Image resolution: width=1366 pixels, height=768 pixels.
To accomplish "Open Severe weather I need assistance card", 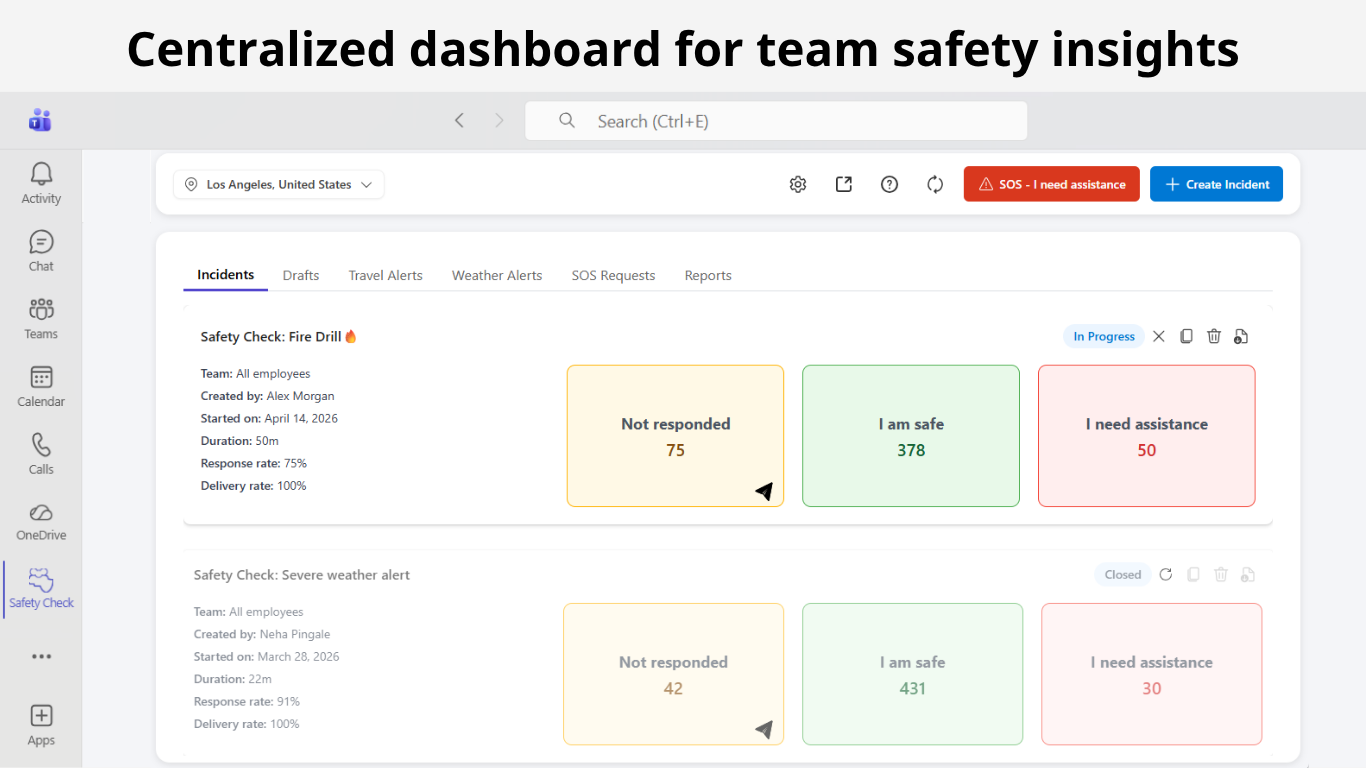I will (x=1152, y=674).
